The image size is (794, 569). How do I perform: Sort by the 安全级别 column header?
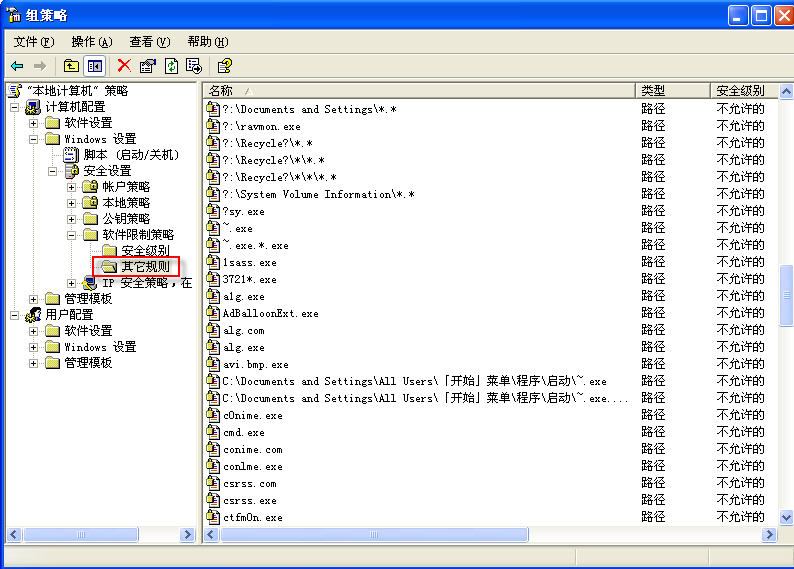pos(744,91)
